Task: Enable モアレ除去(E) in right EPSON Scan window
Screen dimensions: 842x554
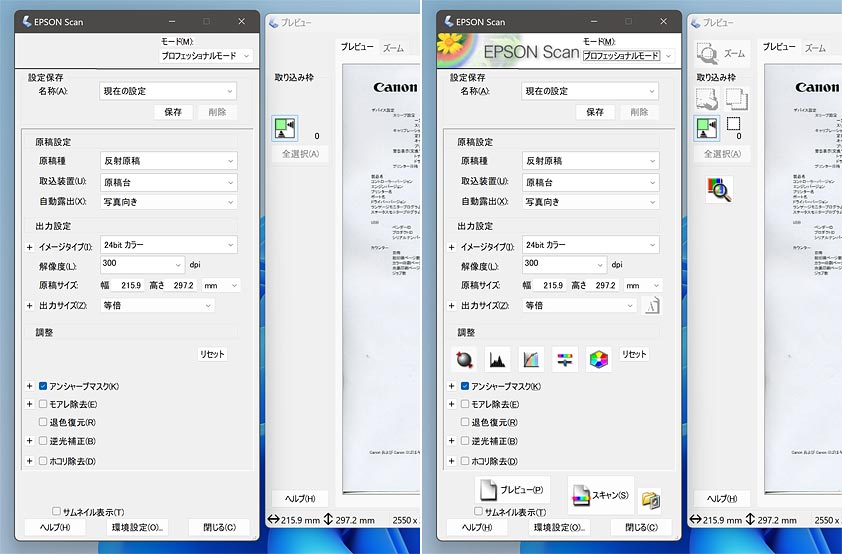Action: point(465,404)
